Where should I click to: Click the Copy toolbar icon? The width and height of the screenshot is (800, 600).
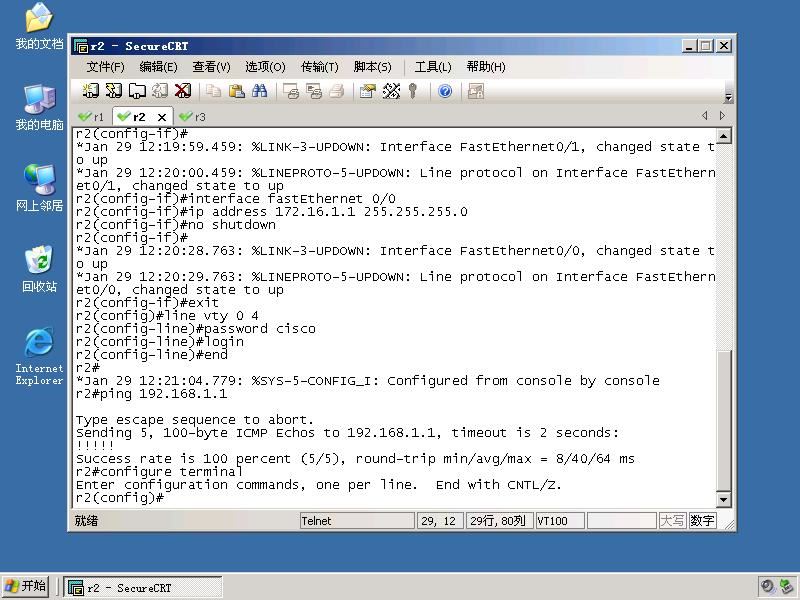pyautogui.click(x=213, y=91)
